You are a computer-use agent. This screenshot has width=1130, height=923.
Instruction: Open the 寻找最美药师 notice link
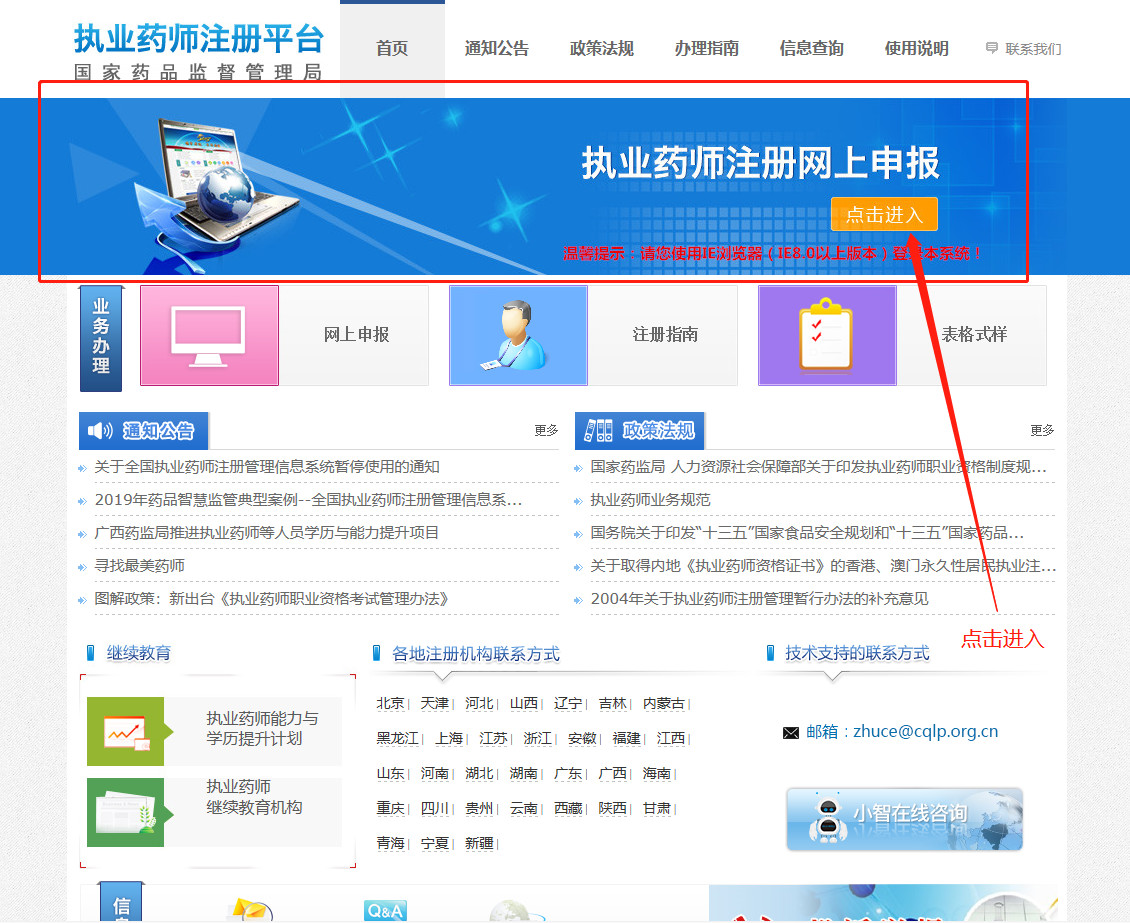(140, 566)
